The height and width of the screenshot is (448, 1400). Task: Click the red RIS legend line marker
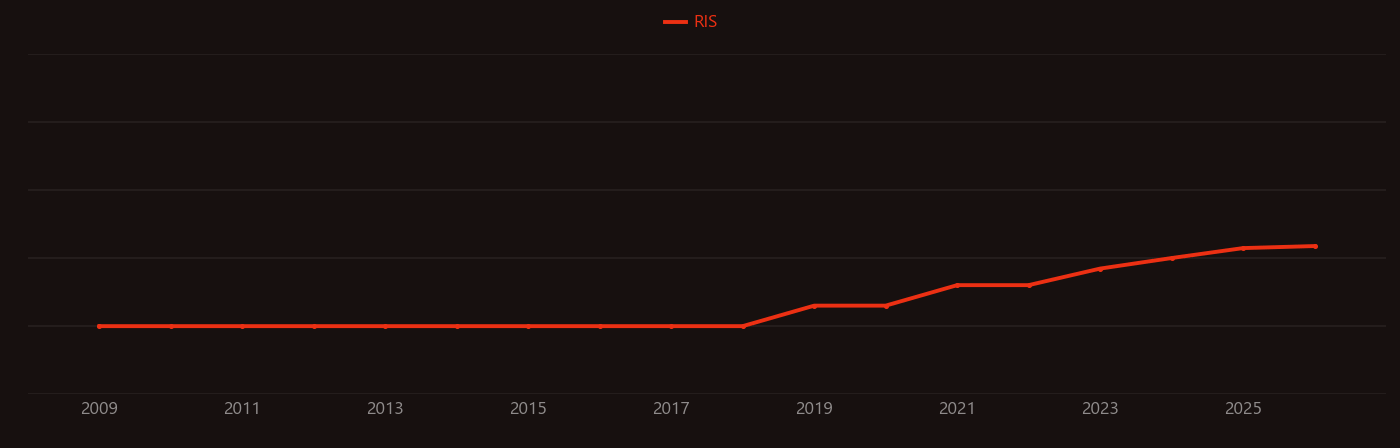point(675,22)
